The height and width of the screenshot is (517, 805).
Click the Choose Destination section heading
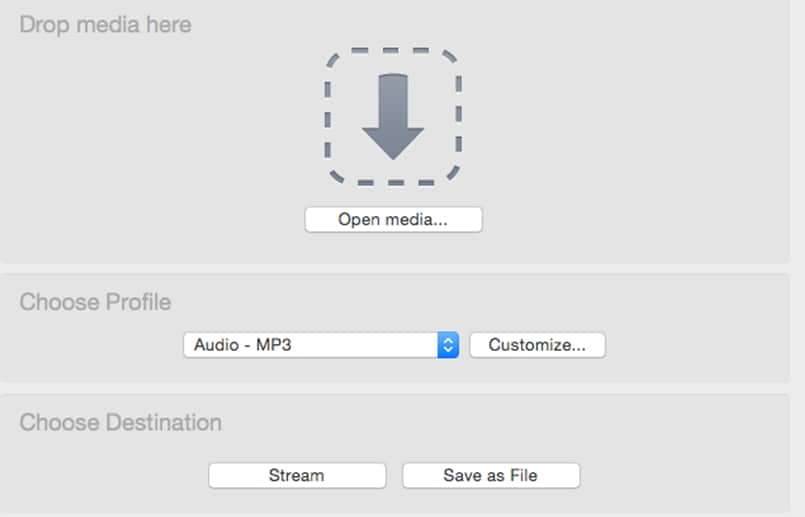[120, 423]
